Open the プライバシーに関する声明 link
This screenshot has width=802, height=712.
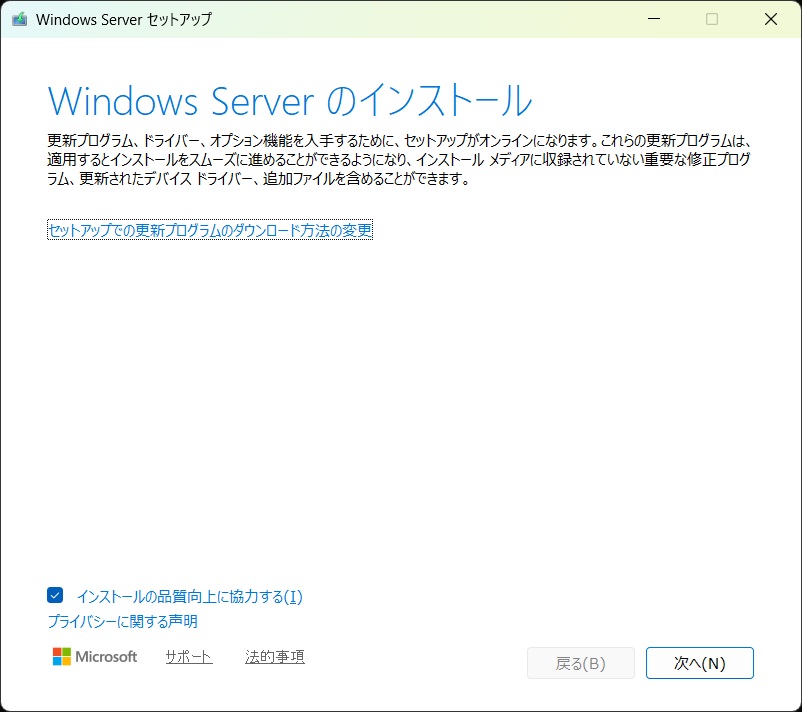pos(122,622)
